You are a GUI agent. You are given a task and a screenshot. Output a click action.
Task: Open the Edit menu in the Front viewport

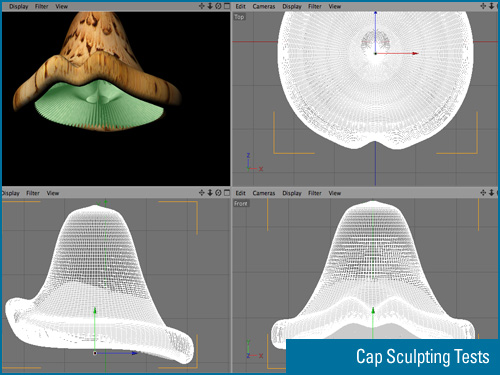pyautogui.click(x=240, y=193)
